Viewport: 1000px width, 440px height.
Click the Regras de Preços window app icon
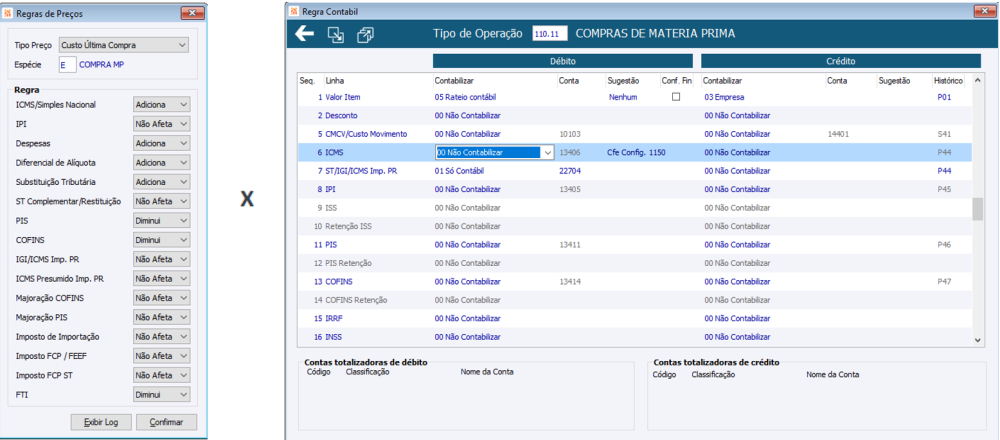coord(8,13)
